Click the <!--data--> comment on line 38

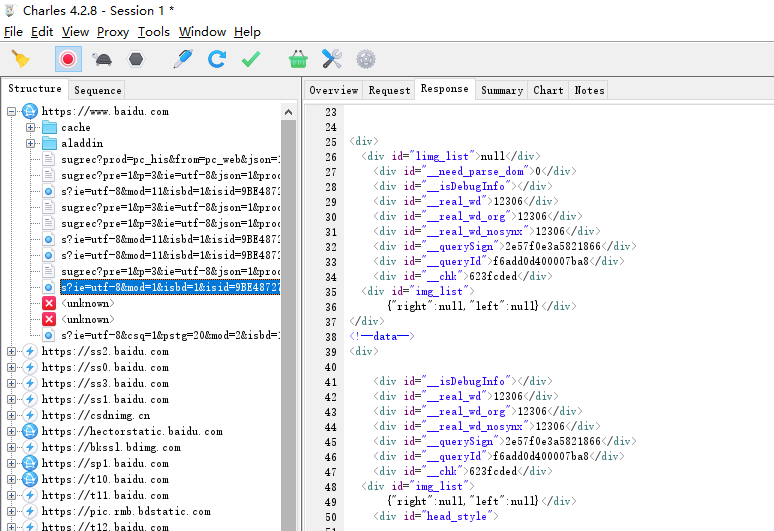382,337
